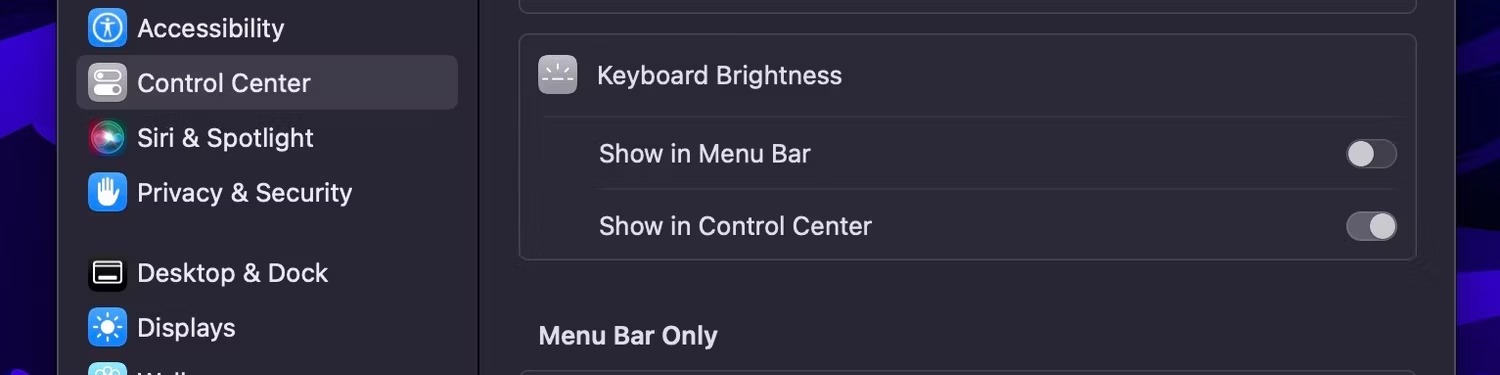This screenshot has width=1500, height=375.
Task: Click the blue Accessibility figure icon
Action: (107, 28)
